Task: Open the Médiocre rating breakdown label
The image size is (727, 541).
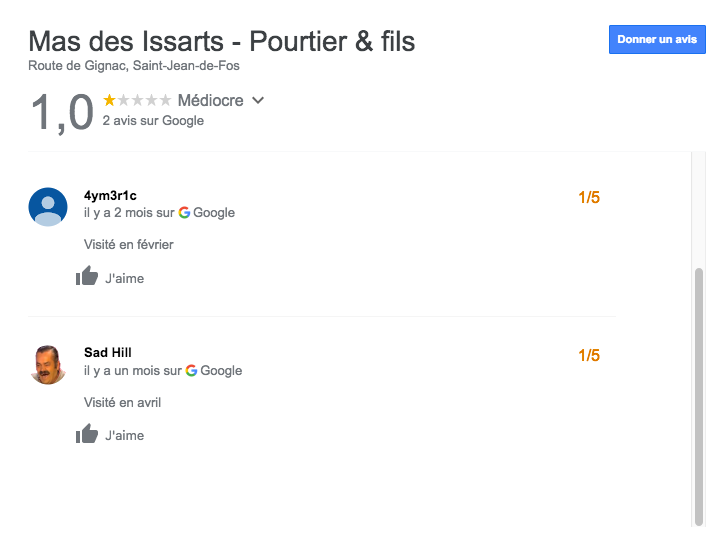Action: point(210,100)
